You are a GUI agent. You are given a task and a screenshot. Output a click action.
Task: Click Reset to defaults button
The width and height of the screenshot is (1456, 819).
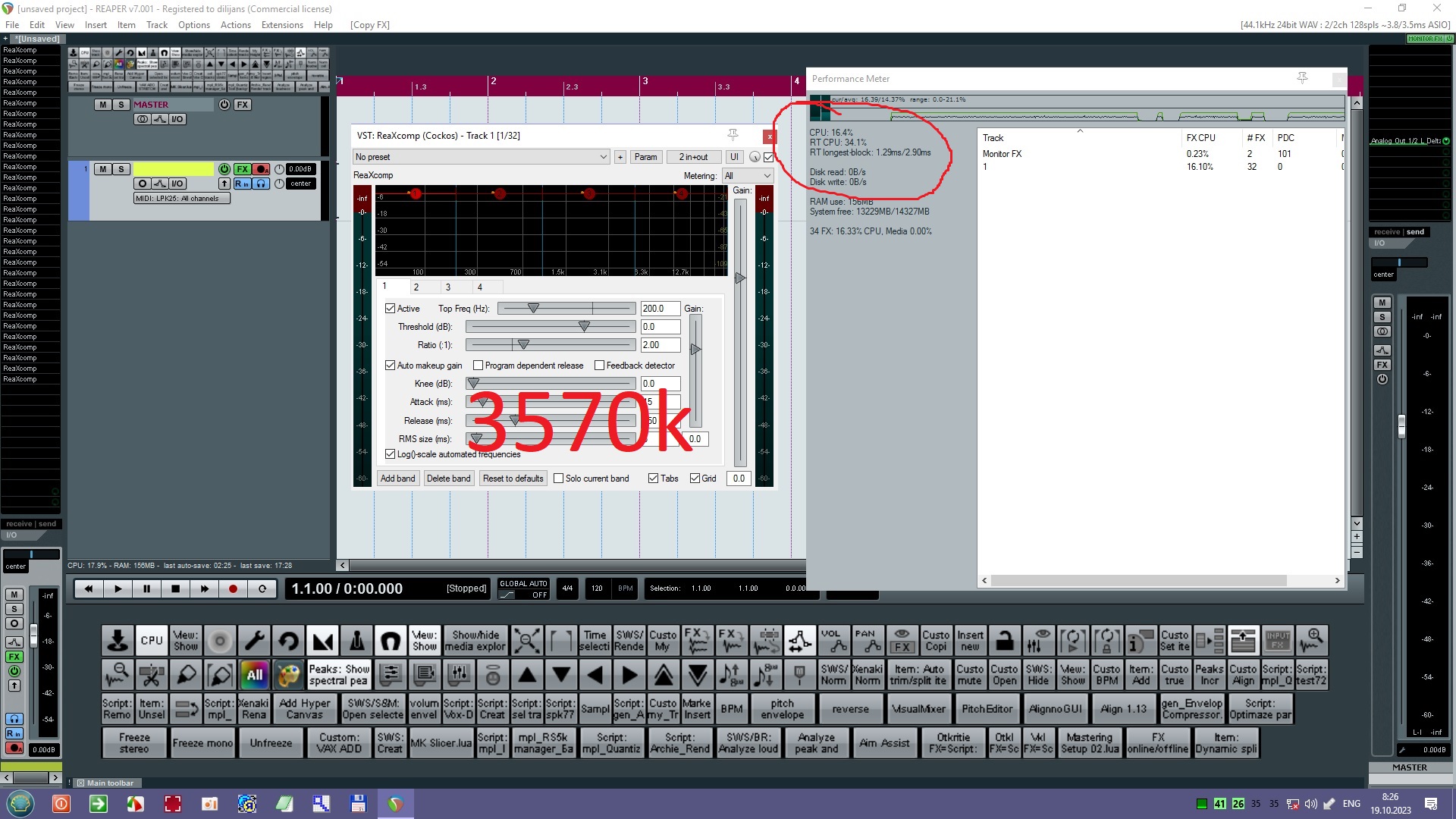pos(513,479)
